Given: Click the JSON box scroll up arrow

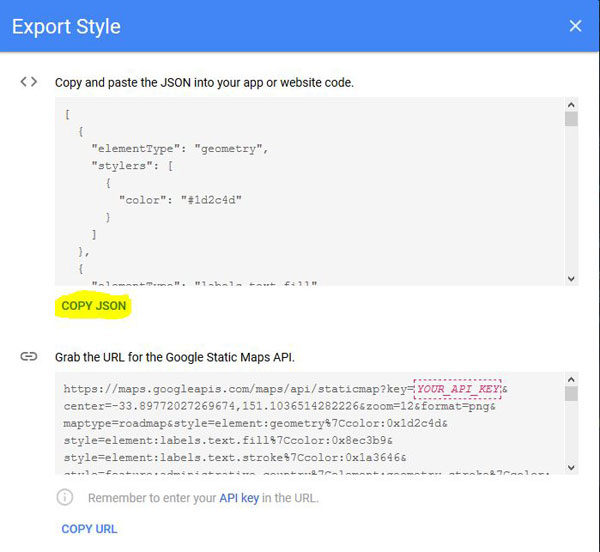Looking at the screenshot, I should [x=571, y=105].
